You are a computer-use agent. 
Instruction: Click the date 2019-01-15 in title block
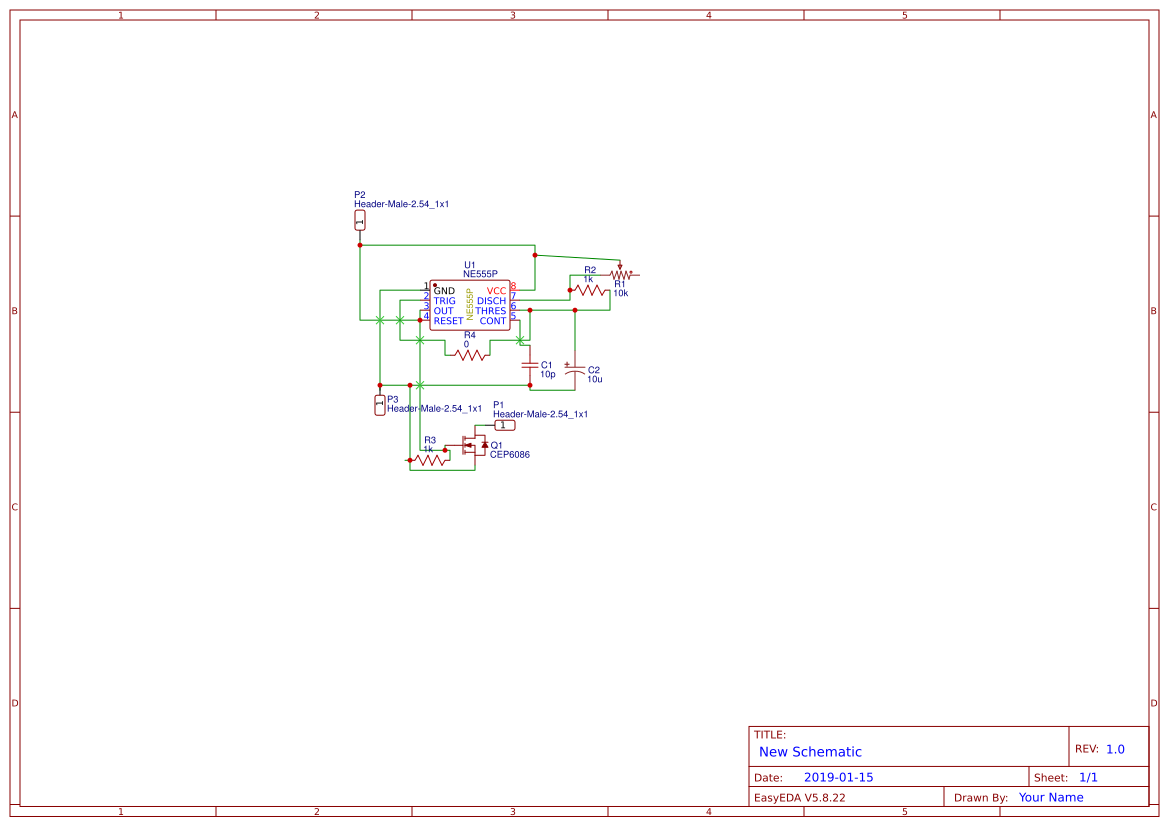click(x=839, y=777)
